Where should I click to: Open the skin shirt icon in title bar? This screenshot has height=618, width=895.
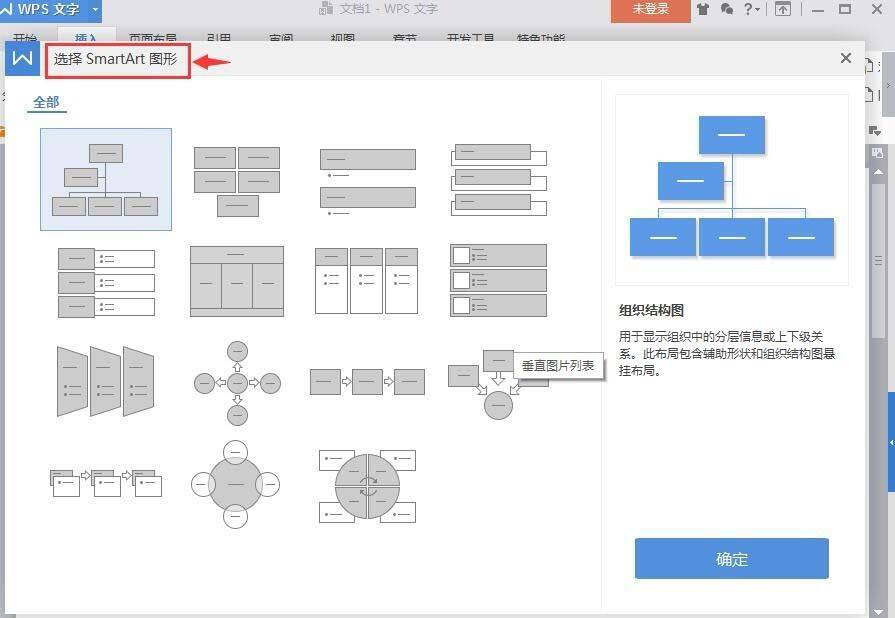click(703, 9)
